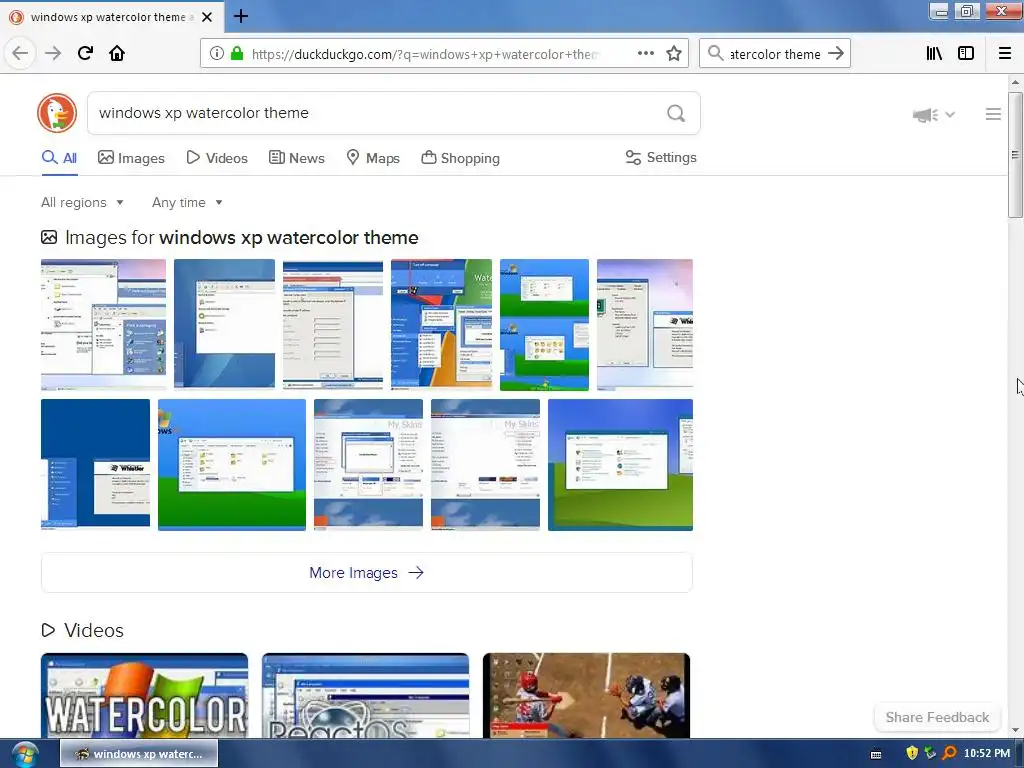Open the Firefox home page
This screenshot has height=768, width=1024.
pyautogui.click(x=117, y=54)
